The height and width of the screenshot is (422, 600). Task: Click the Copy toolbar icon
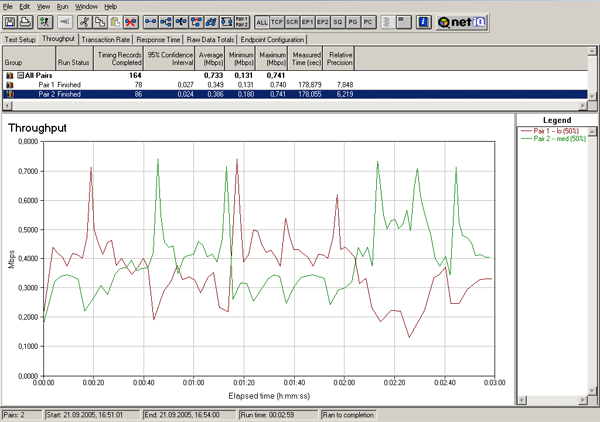tap(100, 22)
